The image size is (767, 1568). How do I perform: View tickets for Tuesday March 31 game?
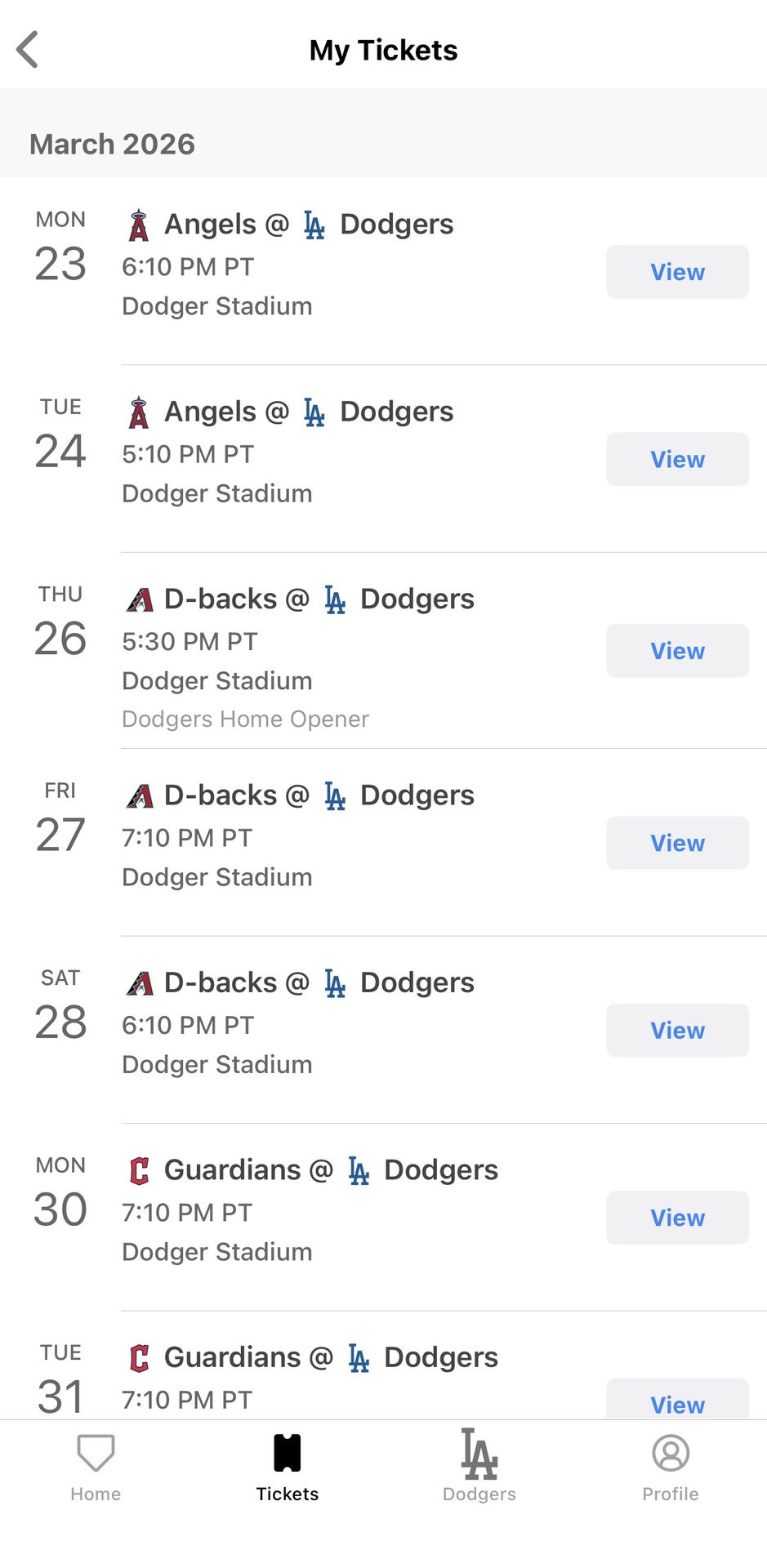click(x=677, y=1400)
